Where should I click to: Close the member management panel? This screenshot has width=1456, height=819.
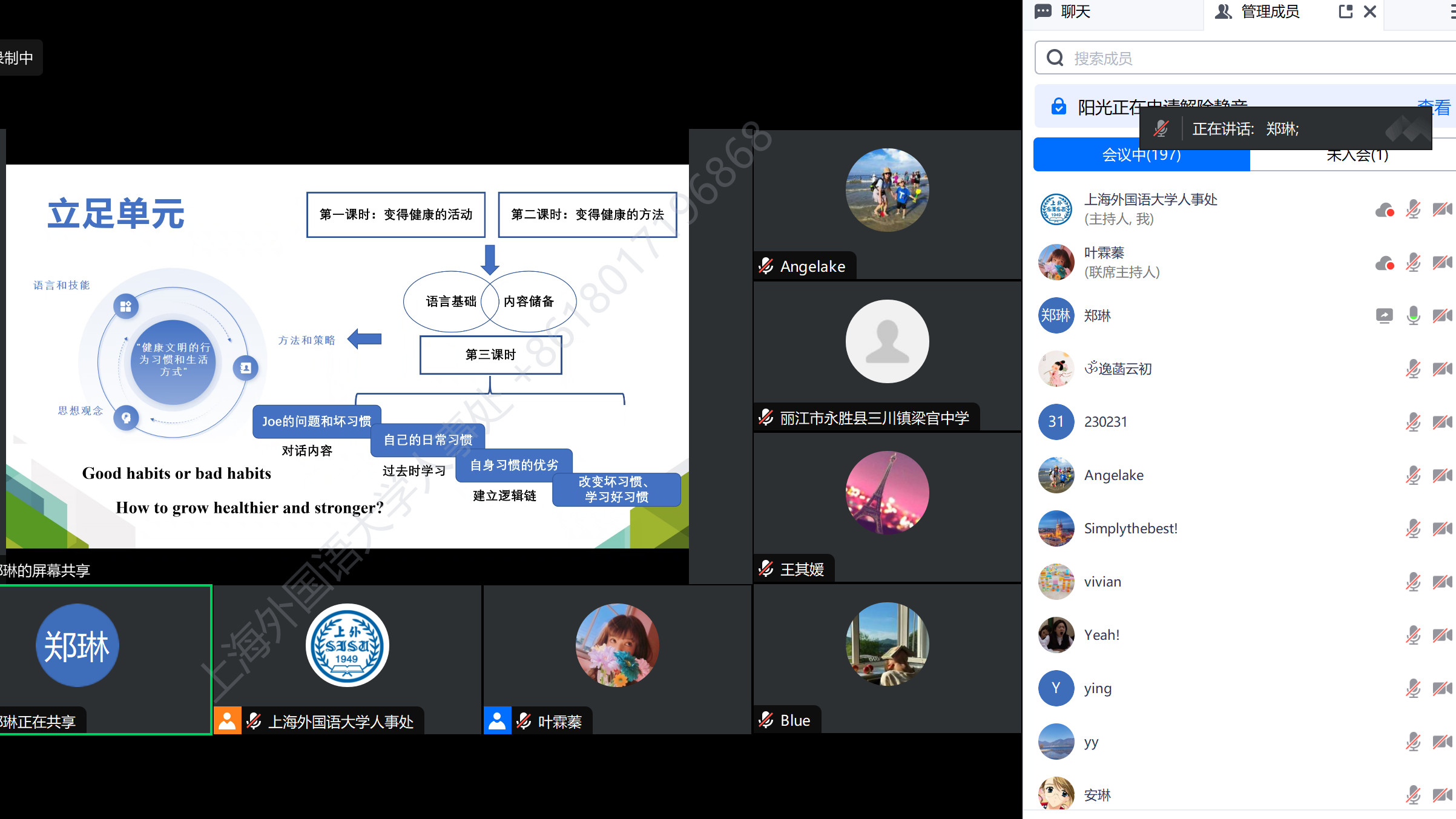pyautogui.click(x=1370, y=12)
